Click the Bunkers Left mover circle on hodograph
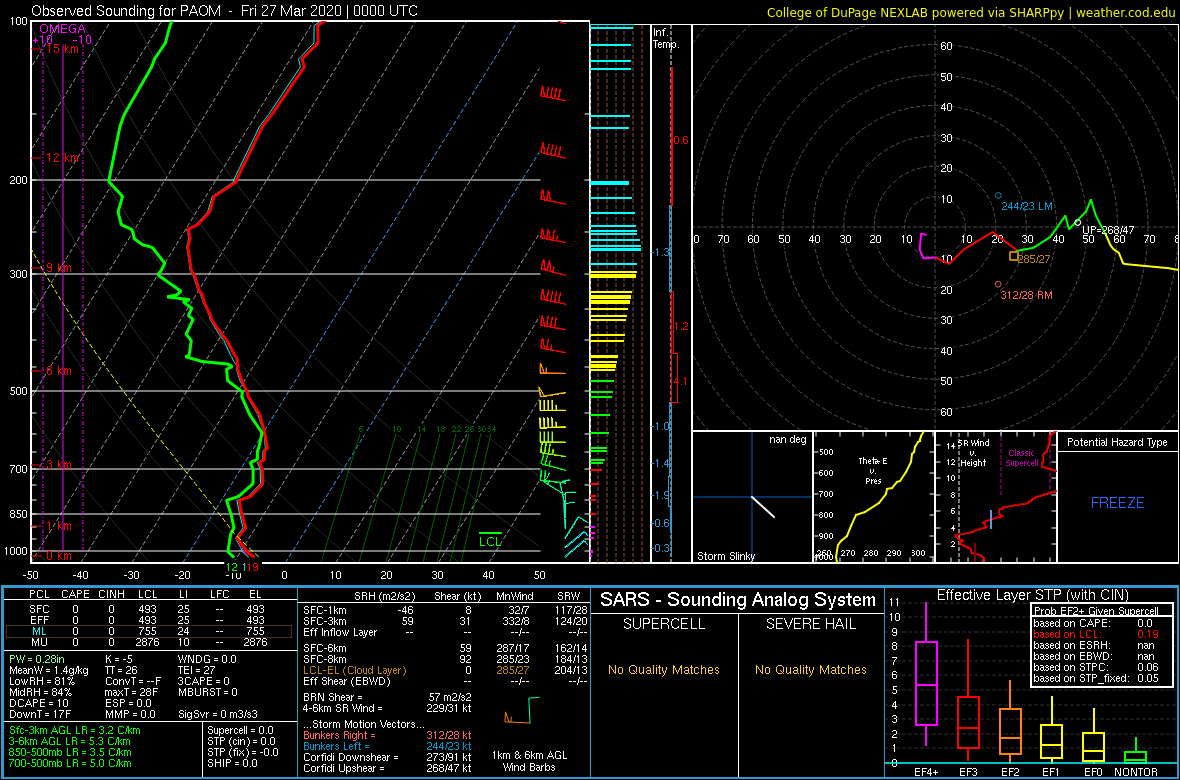The image size is (1180, 780). [999, 196]
